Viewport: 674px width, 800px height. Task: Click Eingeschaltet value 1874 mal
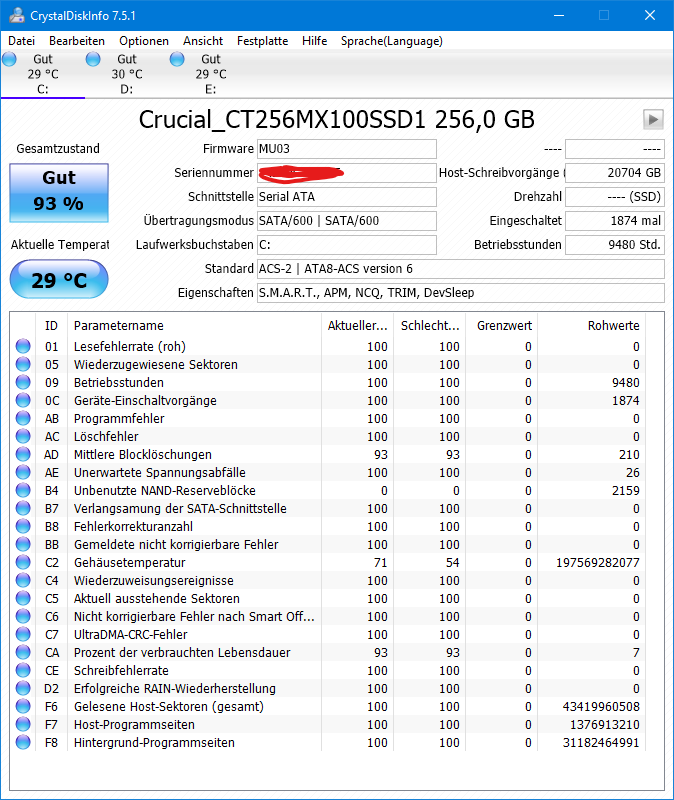tap(615, 221)
